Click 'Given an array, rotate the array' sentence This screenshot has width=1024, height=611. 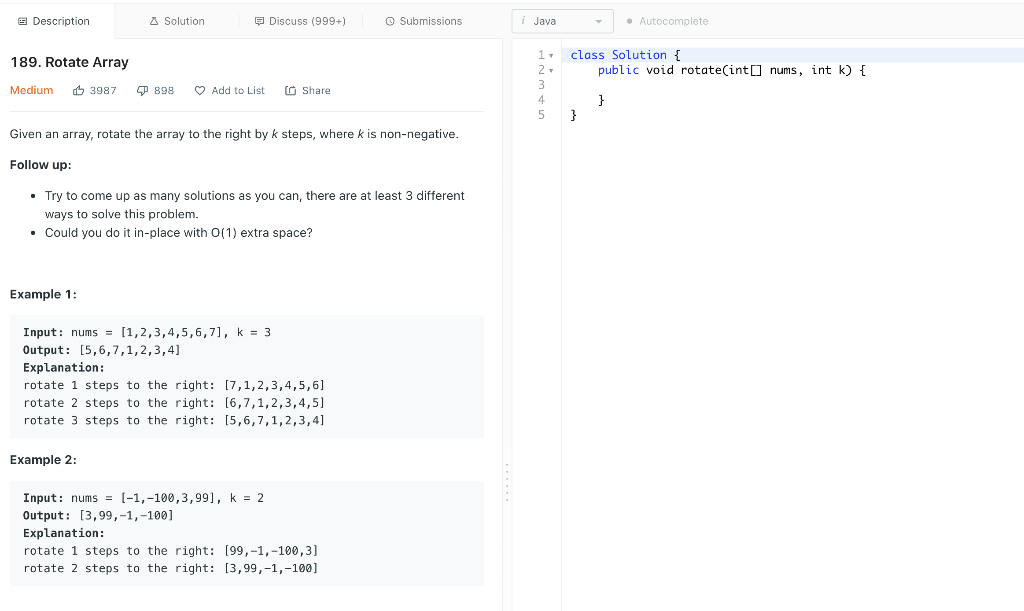(234, 134)
